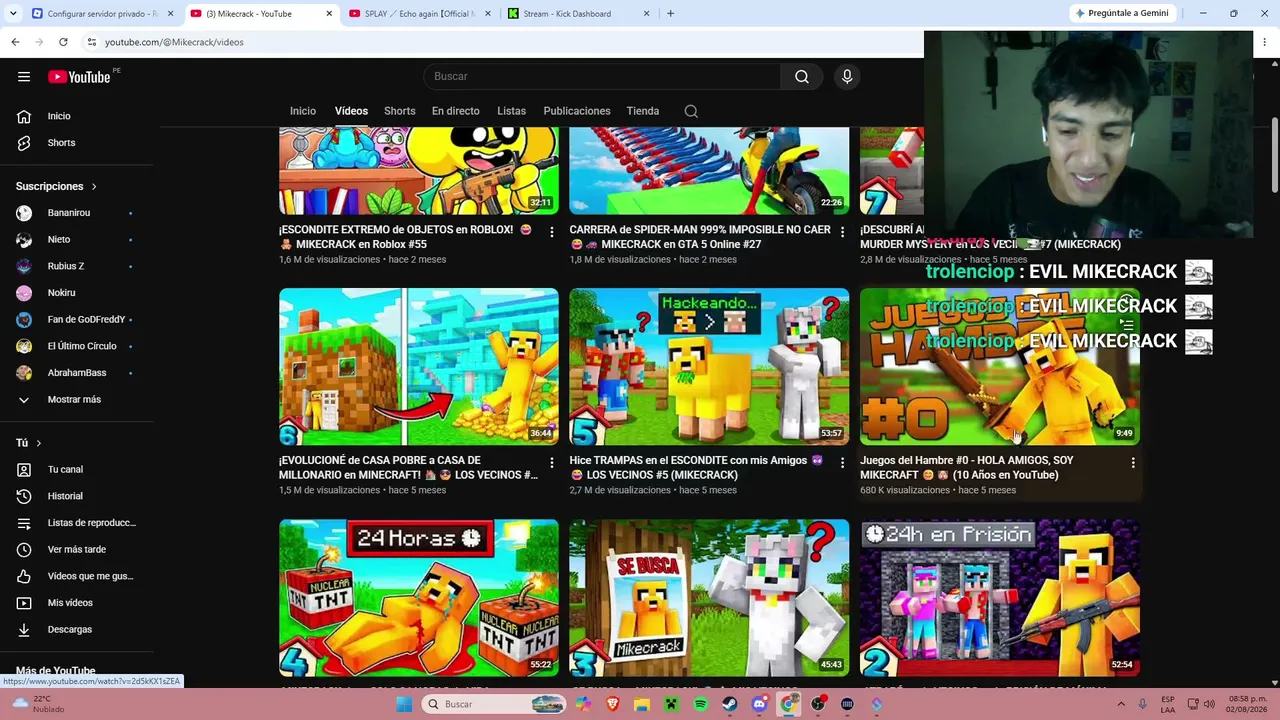Search within the Mikecrack channel
This screenshot has width=1280, height=720.
(x=691, y=111)
